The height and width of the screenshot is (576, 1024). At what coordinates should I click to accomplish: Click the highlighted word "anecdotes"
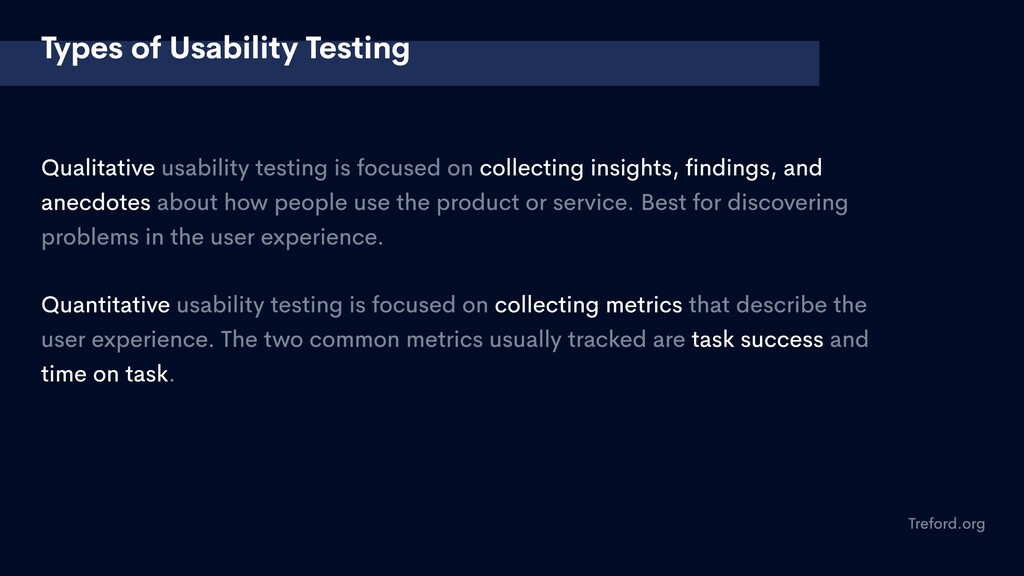(x=96, y=202)
